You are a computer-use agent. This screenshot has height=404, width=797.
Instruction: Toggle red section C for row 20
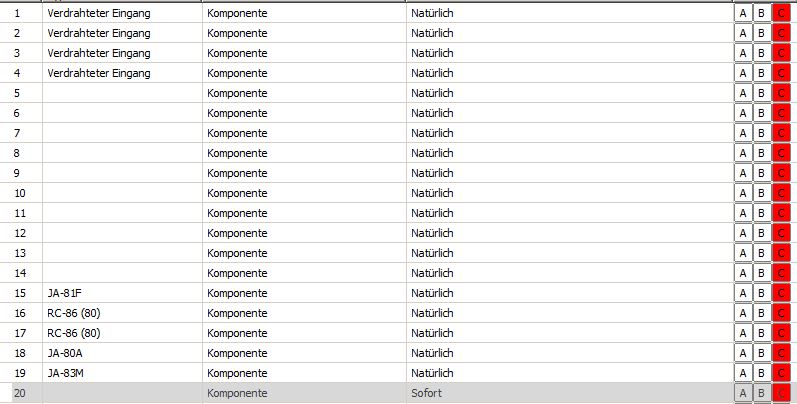pyautogui.click(x=780, y=393)
